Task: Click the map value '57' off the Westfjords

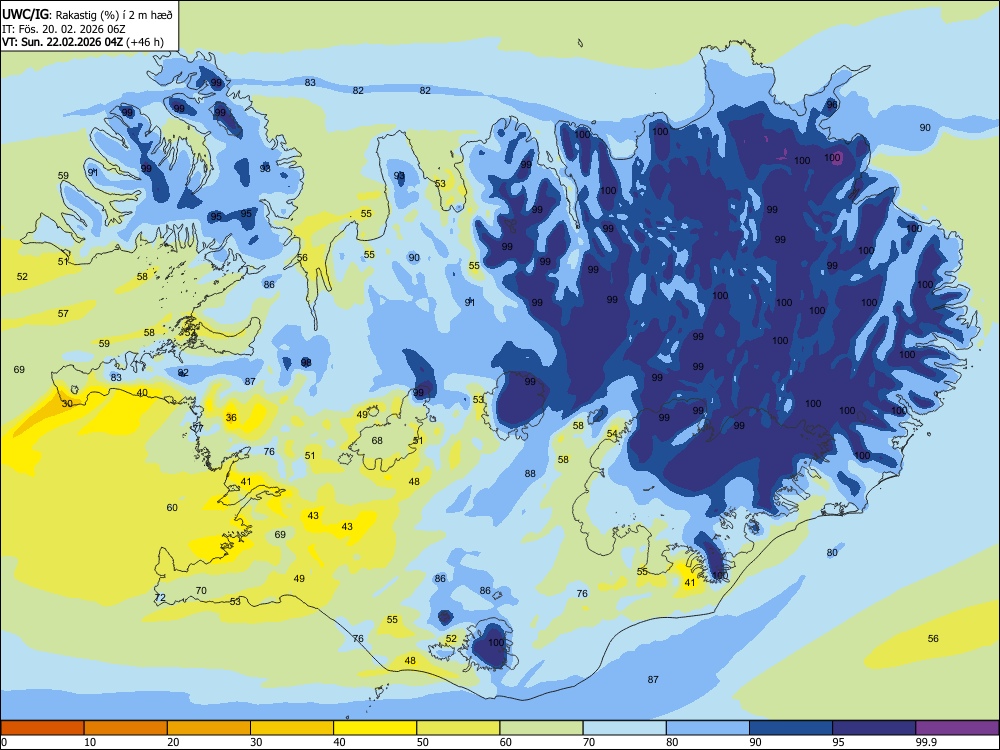Action: (63, 314)
